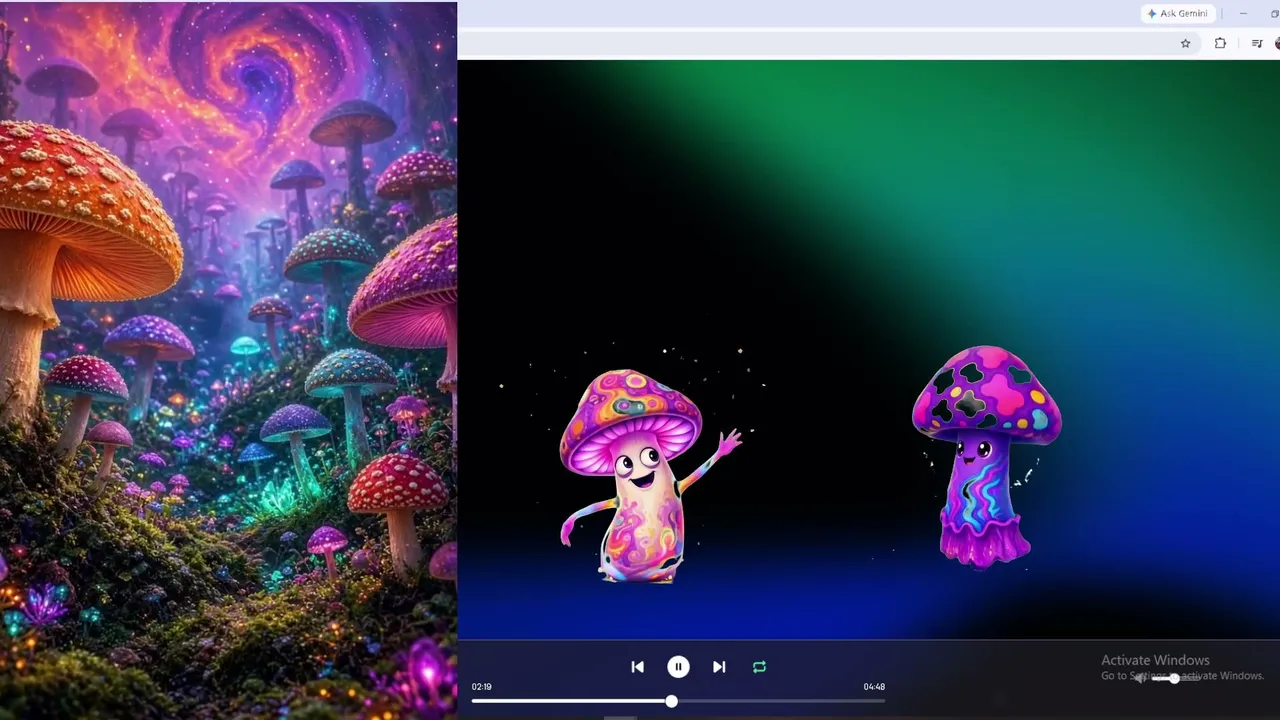Adjust the volume slider knob
1280x720 pixels.
click(x=1174, y=679)
